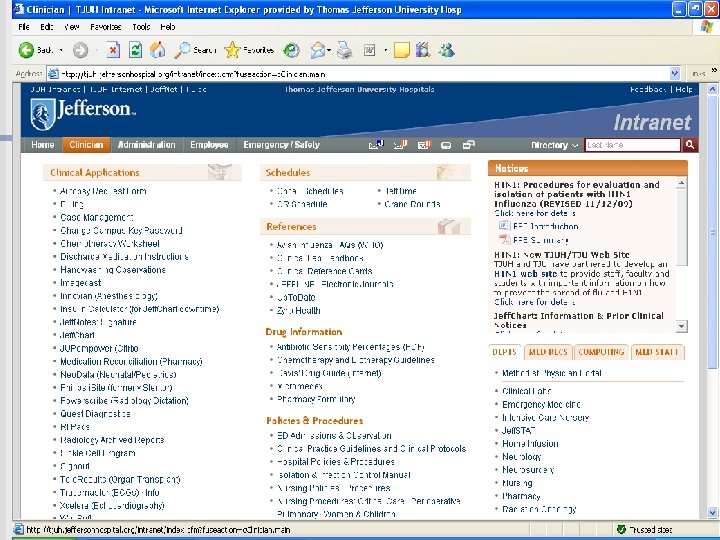Select the DEPTS tab
Image resolution: width=720 pixels, height=540 pixels.
[504, 352]
